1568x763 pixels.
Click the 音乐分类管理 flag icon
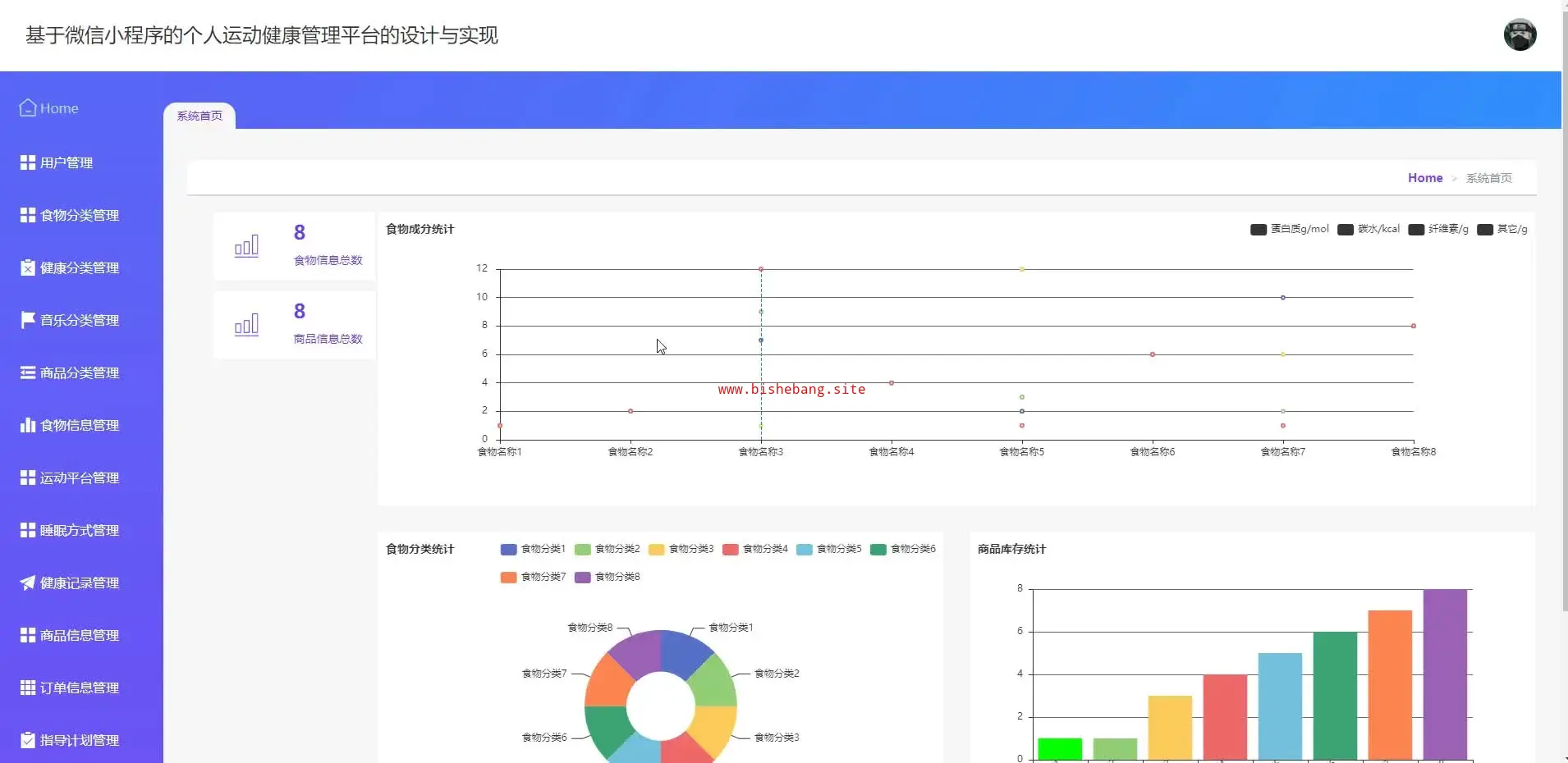28,320
